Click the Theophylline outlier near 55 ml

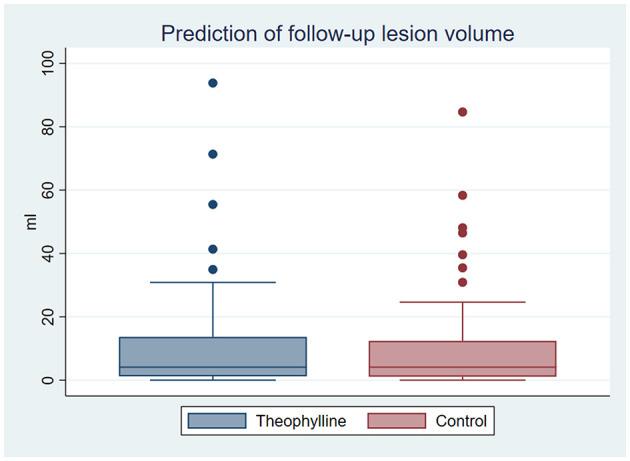(x=213, y=204)
